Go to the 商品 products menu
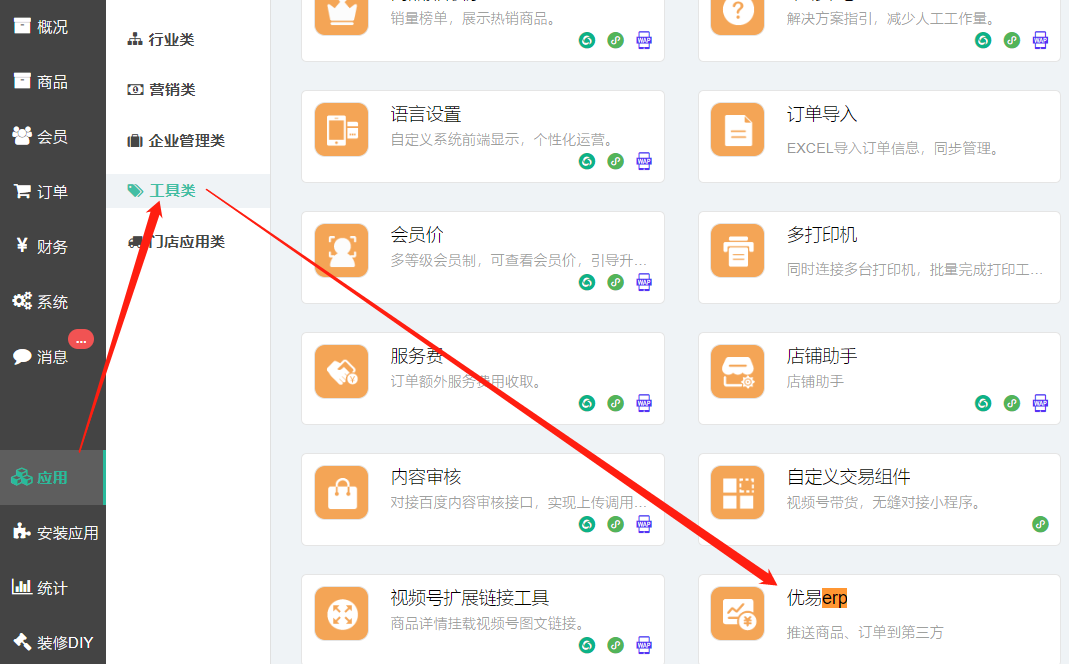The height and width of the screenshot is (664, 1069). pyautogui.click(x=52, y=82)
